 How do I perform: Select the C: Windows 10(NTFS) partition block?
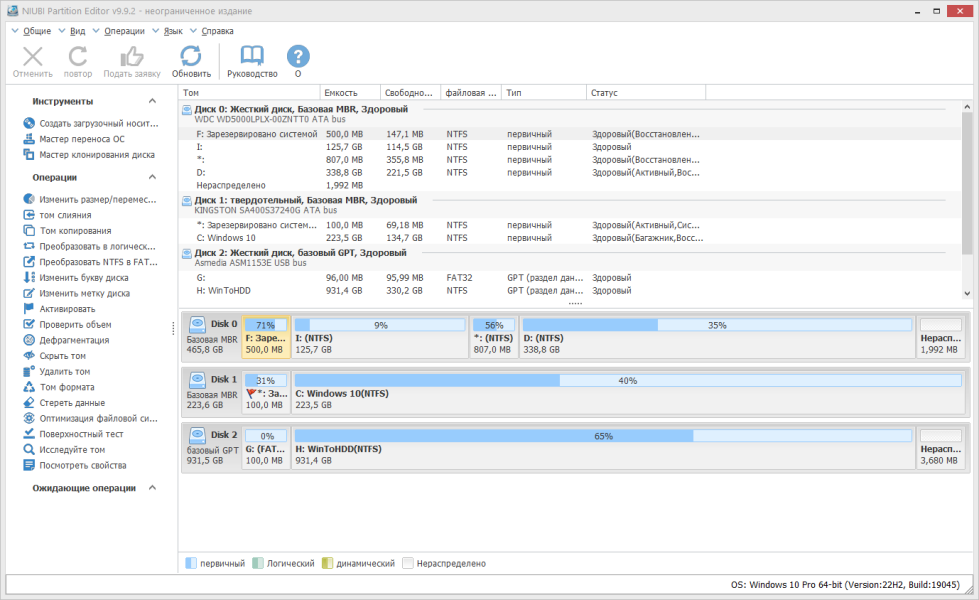point(628,392)
